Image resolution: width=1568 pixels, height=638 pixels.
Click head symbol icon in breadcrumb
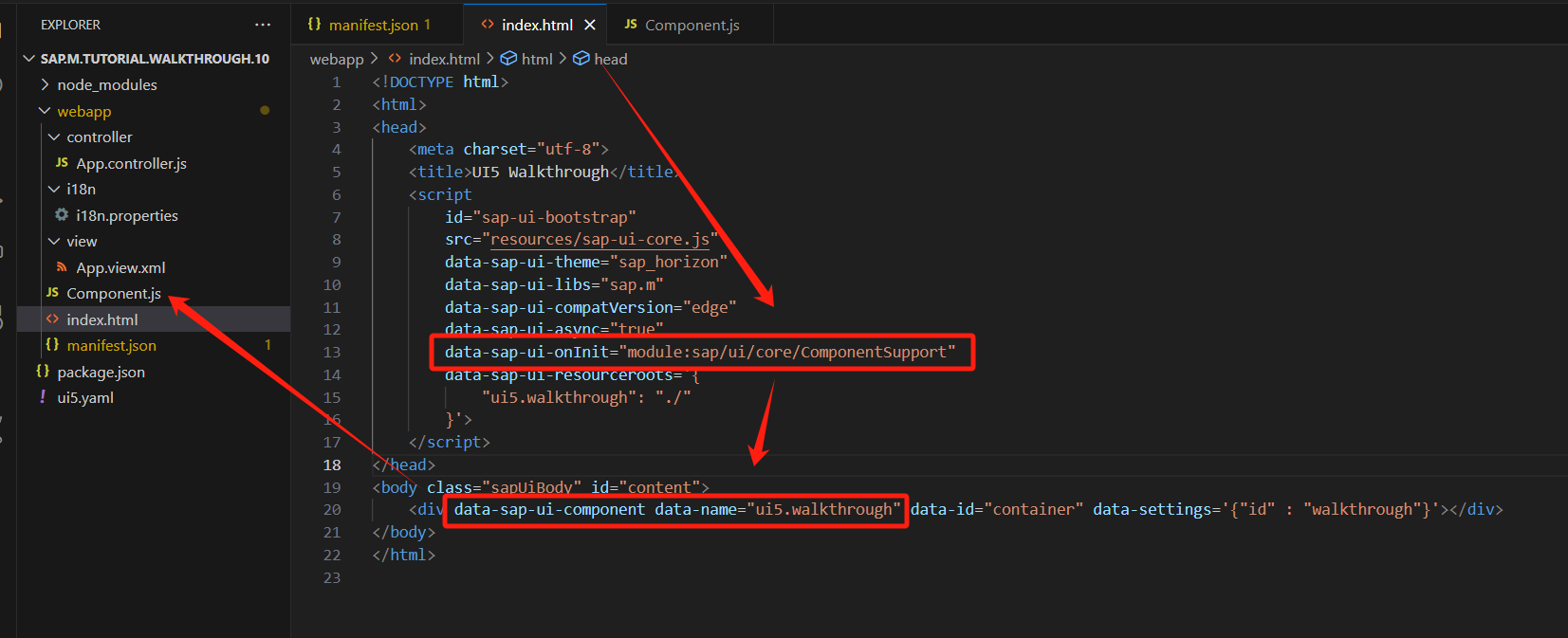(581, 59)
